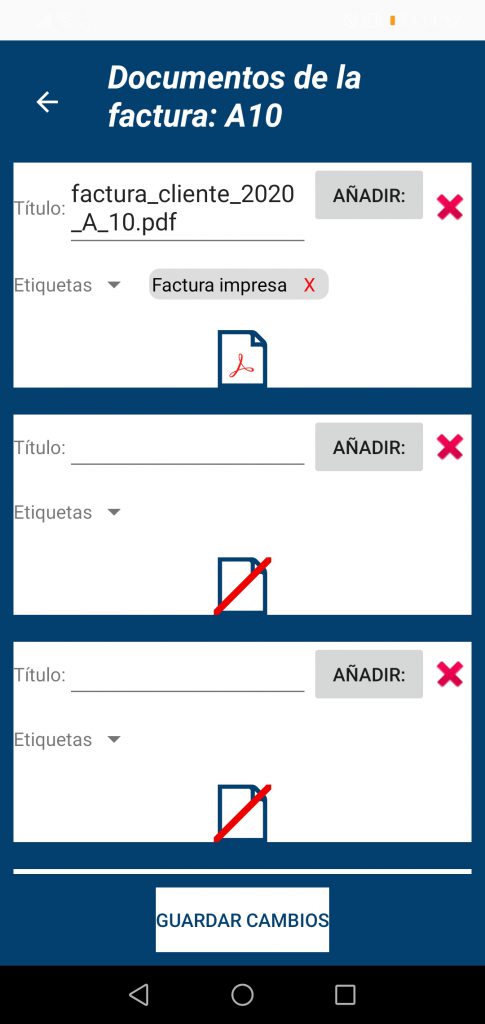Tap the Android home navigation button
Image resolution: width=485 pixels, height=1024 pixels.
(x=242, y=995)
